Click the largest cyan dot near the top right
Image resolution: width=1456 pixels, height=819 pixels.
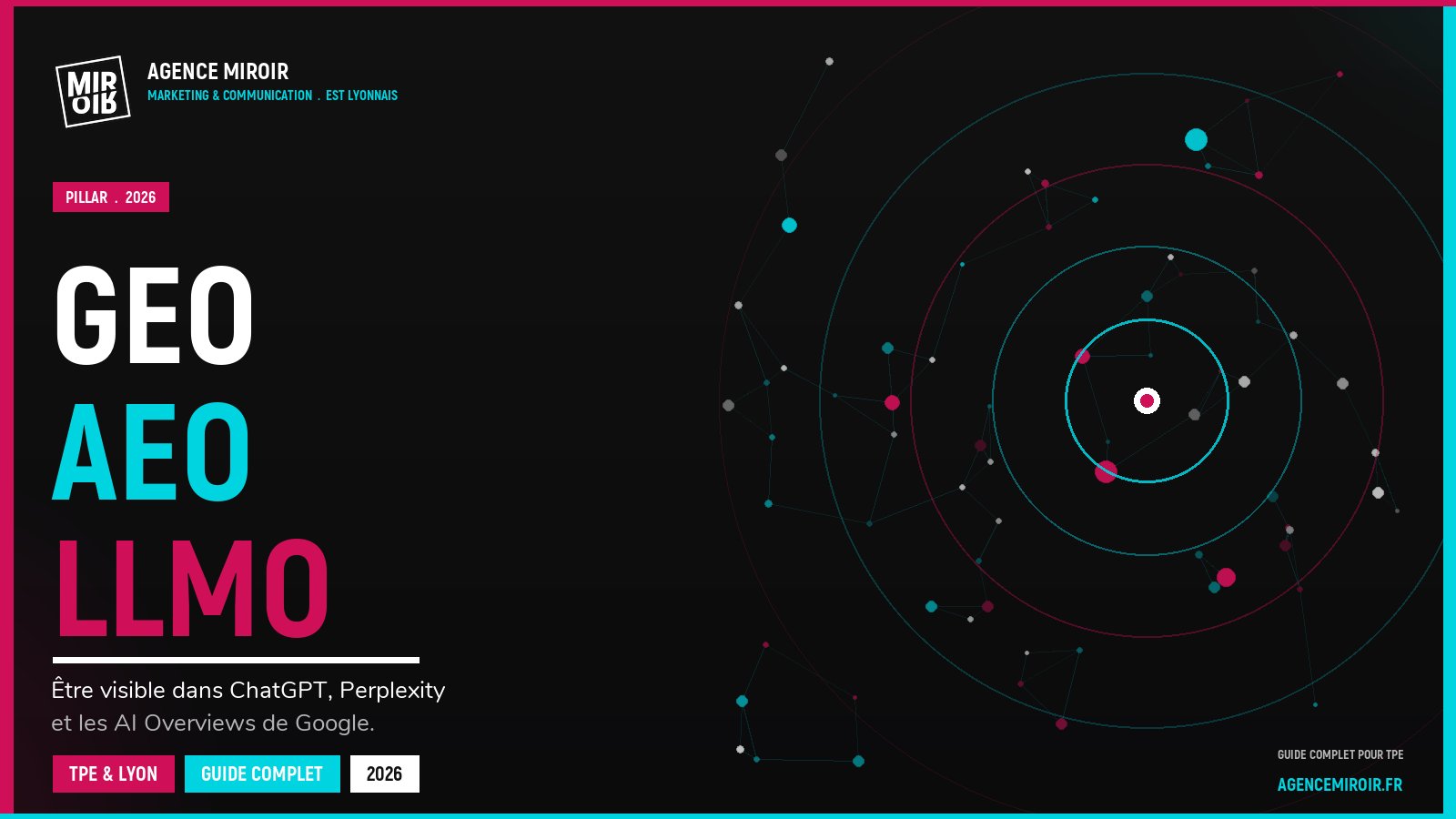pyautogui.click(x=1196, y=139)
